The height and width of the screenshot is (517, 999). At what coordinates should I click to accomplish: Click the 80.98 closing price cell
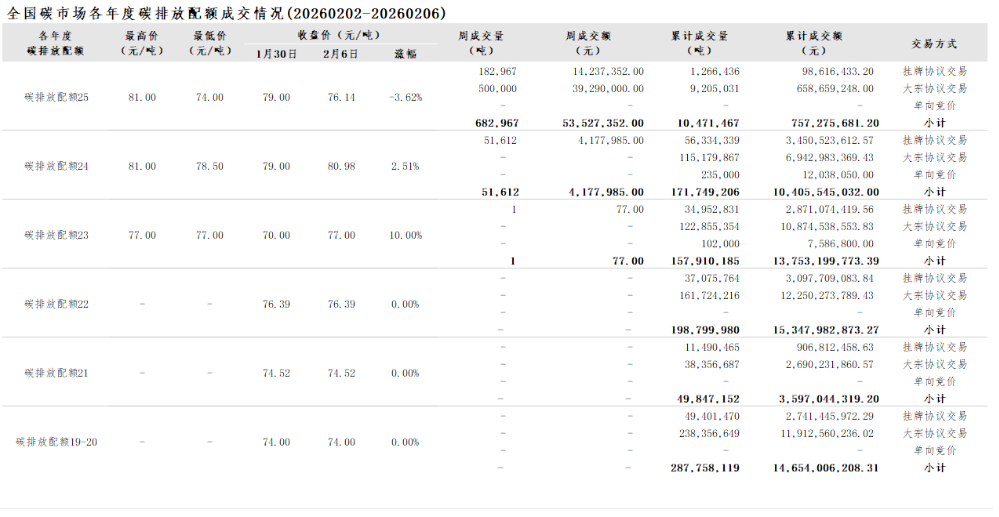[341, 166]
